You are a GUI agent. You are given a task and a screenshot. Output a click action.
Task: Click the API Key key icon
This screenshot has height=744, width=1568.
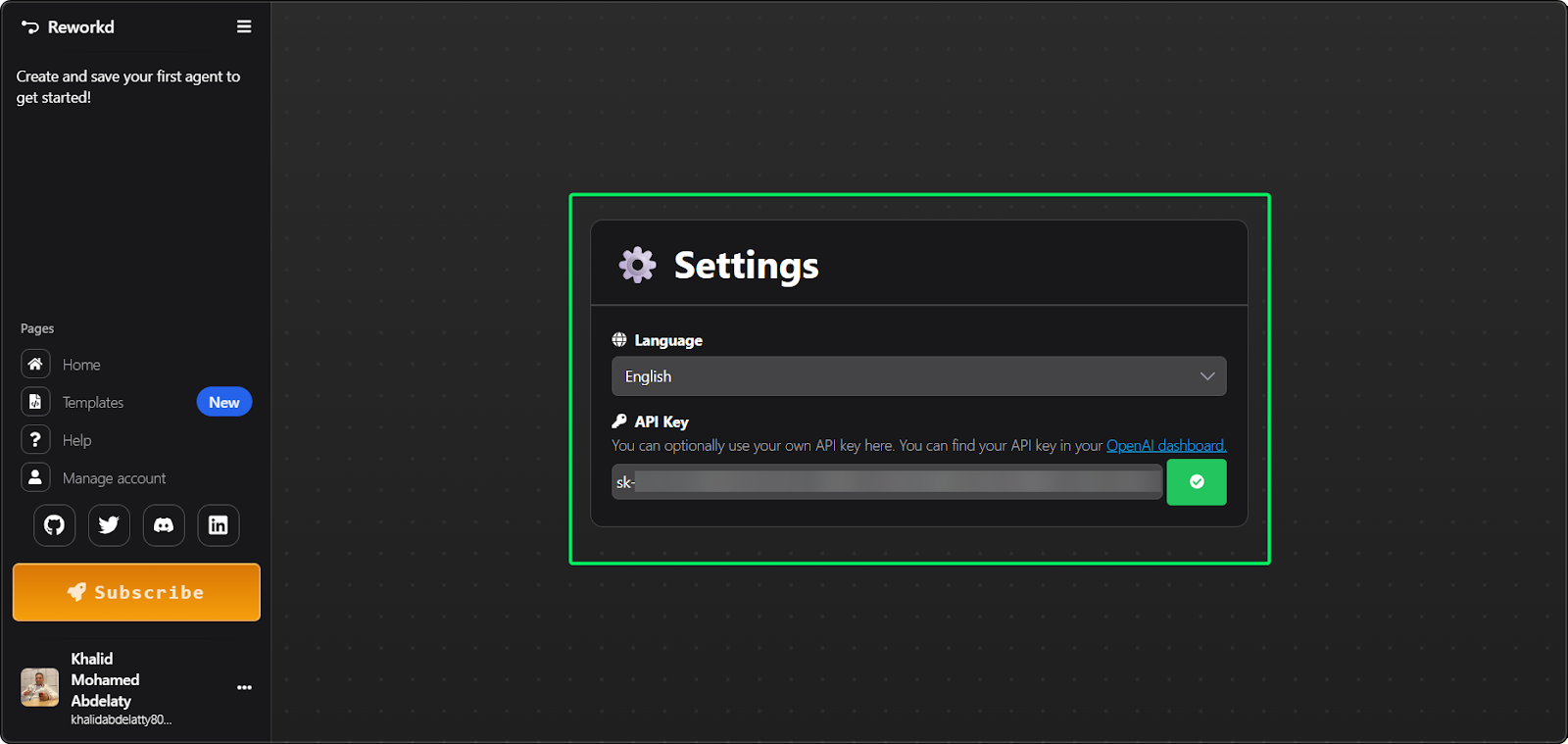(619, 422)
